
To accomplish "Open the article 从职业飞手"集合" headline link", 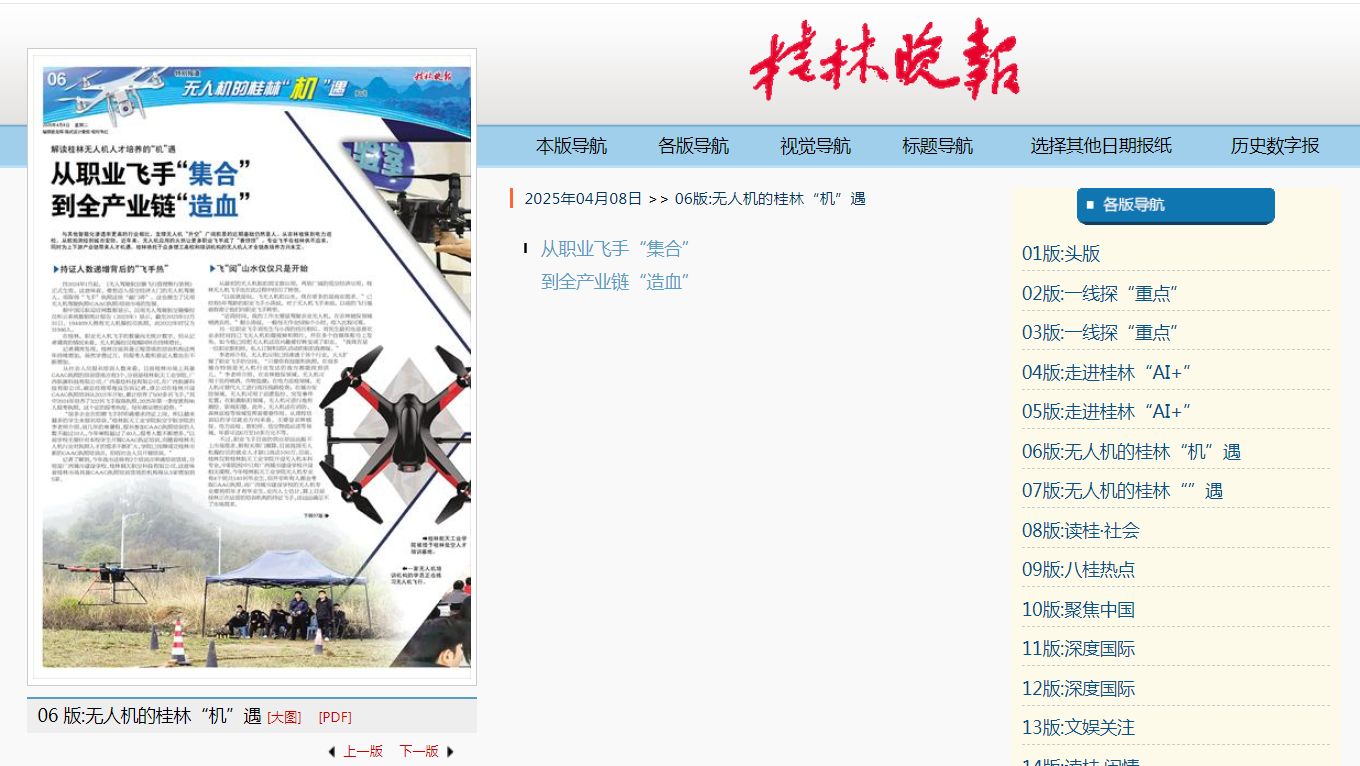I will pos(615,249).
